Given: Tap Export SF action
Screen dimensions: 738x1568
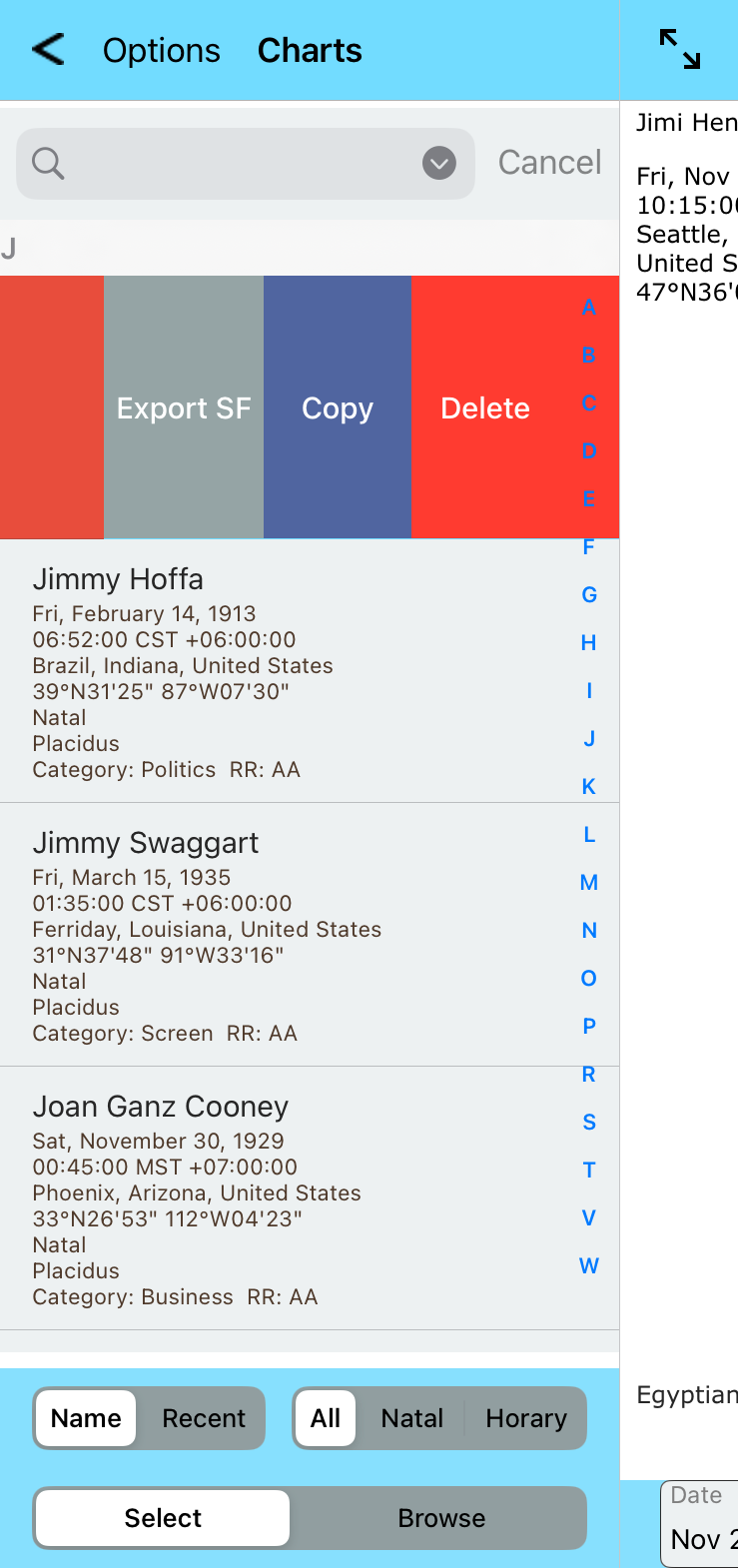Looking at the screenshot, I should pyautogui.click(x=184, y=407).
